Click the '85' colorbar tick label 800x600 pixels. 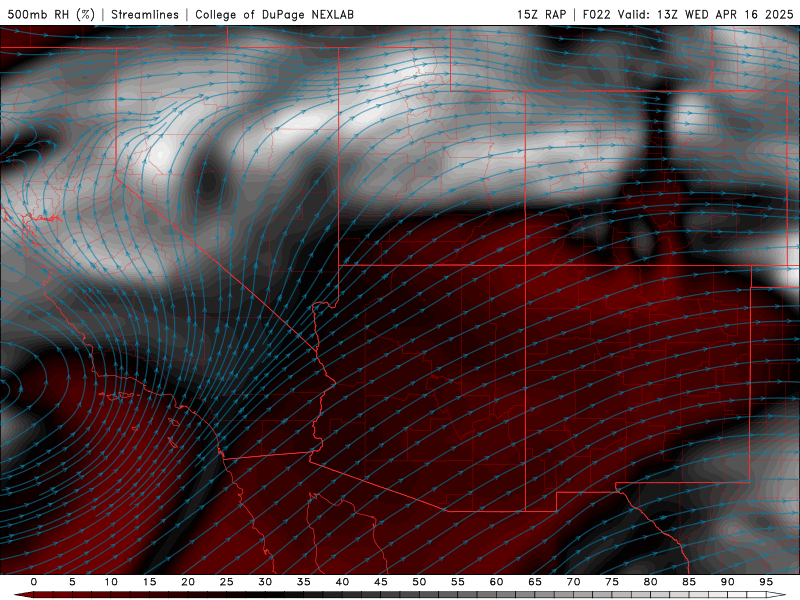(689, 582)
